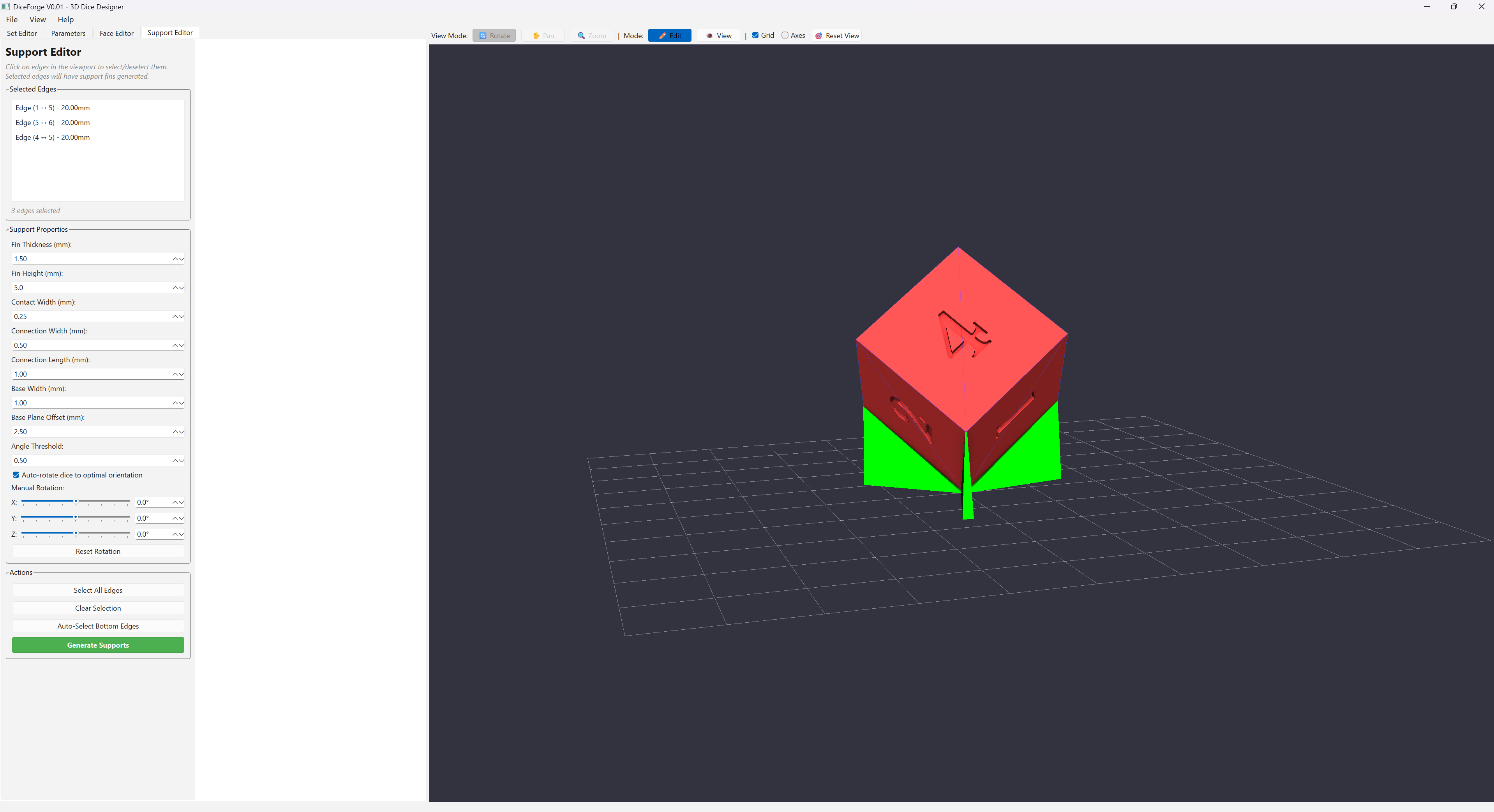
Task: Click the DiceForge app icon in title bar
Action: (x=6, y=6)
